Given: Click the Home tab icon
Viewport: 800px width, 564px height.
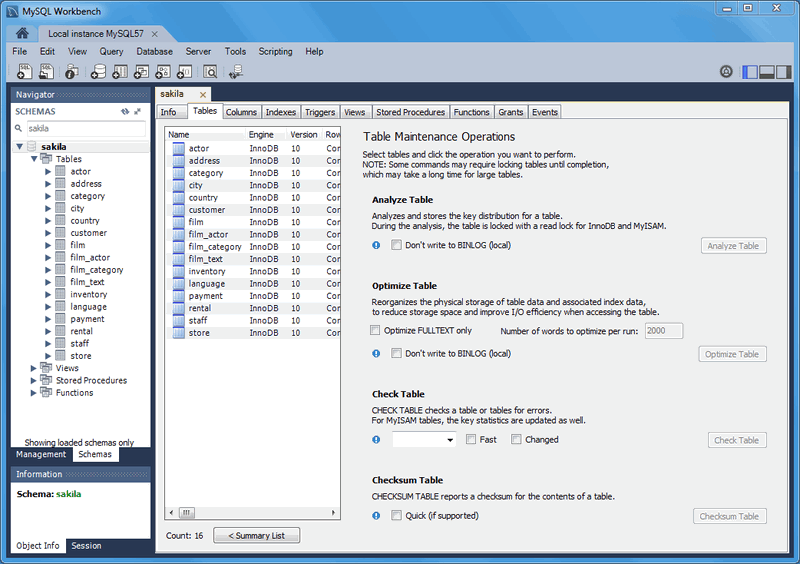Looking at the screenshot, I should click(x=22, y=33).
